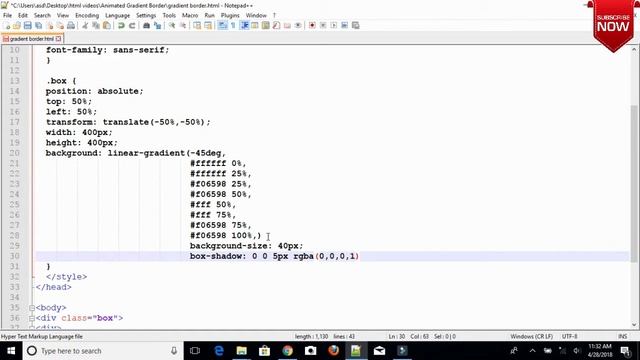Redo the edit via toolbar icon
Screen dimensions: 640x360
click(x=132, y=25)
